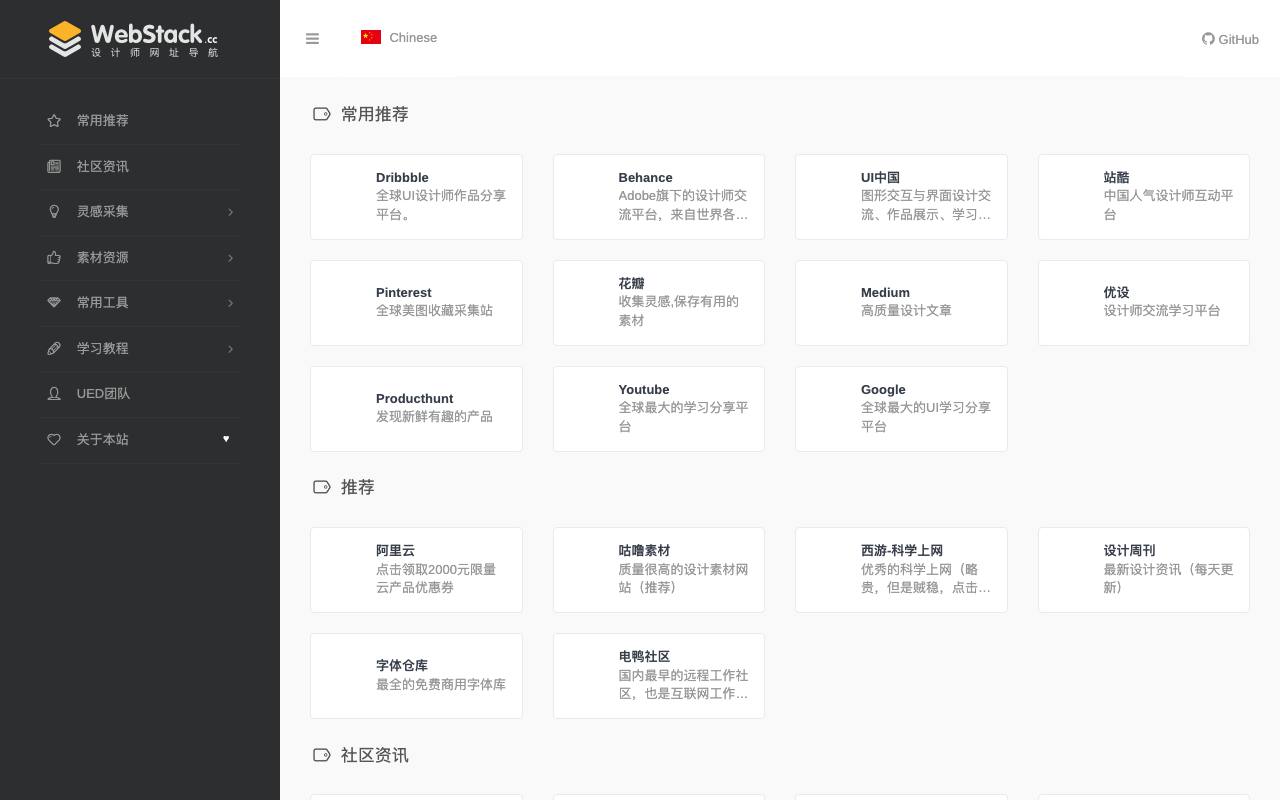This screenshot has width=1280, height=800.
Task: Open the 优设 card
Action: point(1144,303)
